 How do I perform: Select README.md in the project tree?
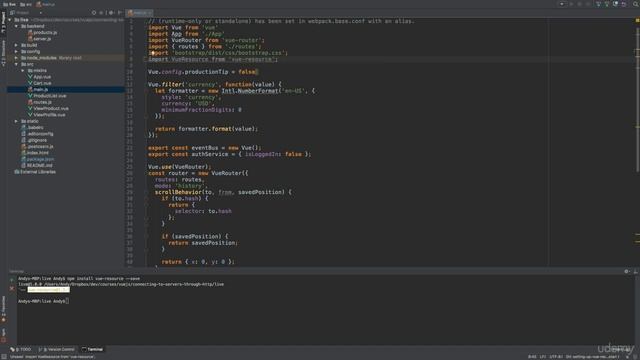37,165
